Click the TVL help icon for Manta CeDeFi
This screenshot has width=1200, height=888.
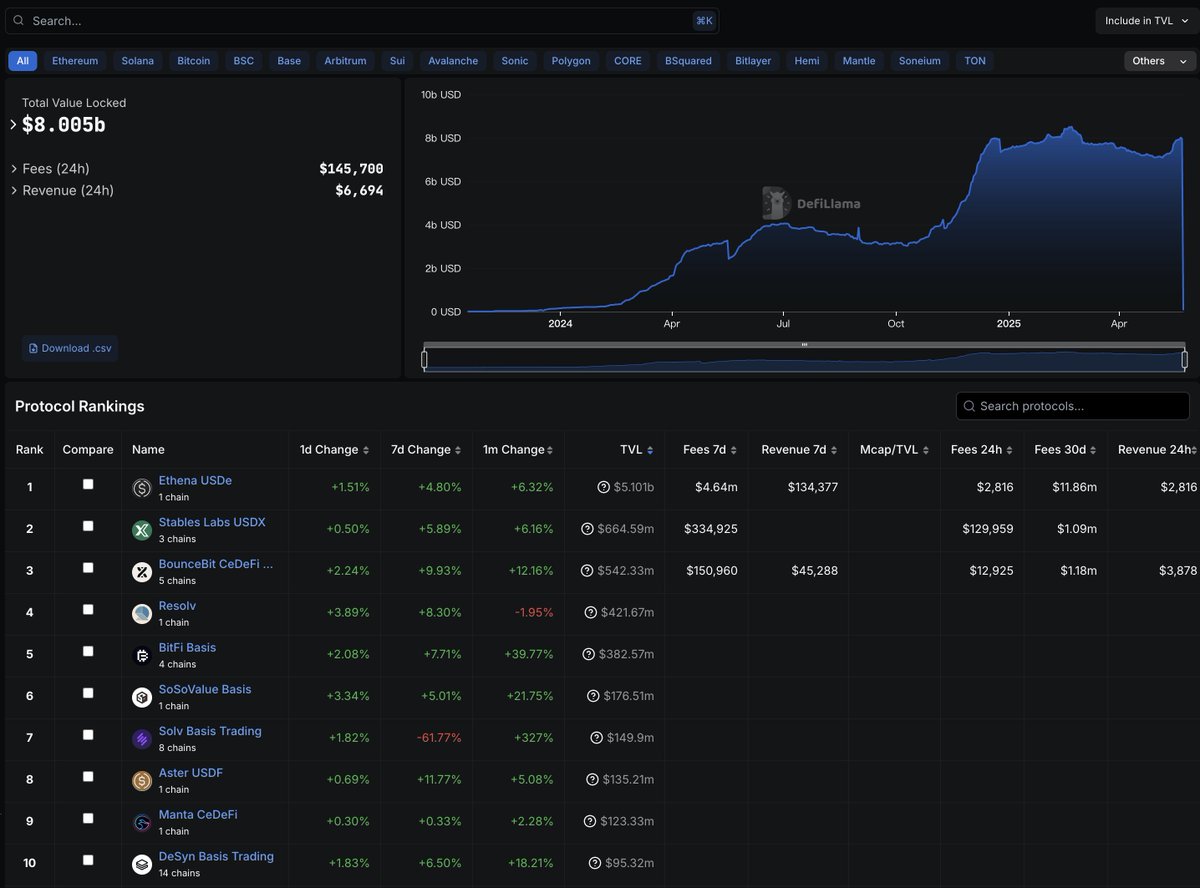pyautogui.click(x=589, y=821)
